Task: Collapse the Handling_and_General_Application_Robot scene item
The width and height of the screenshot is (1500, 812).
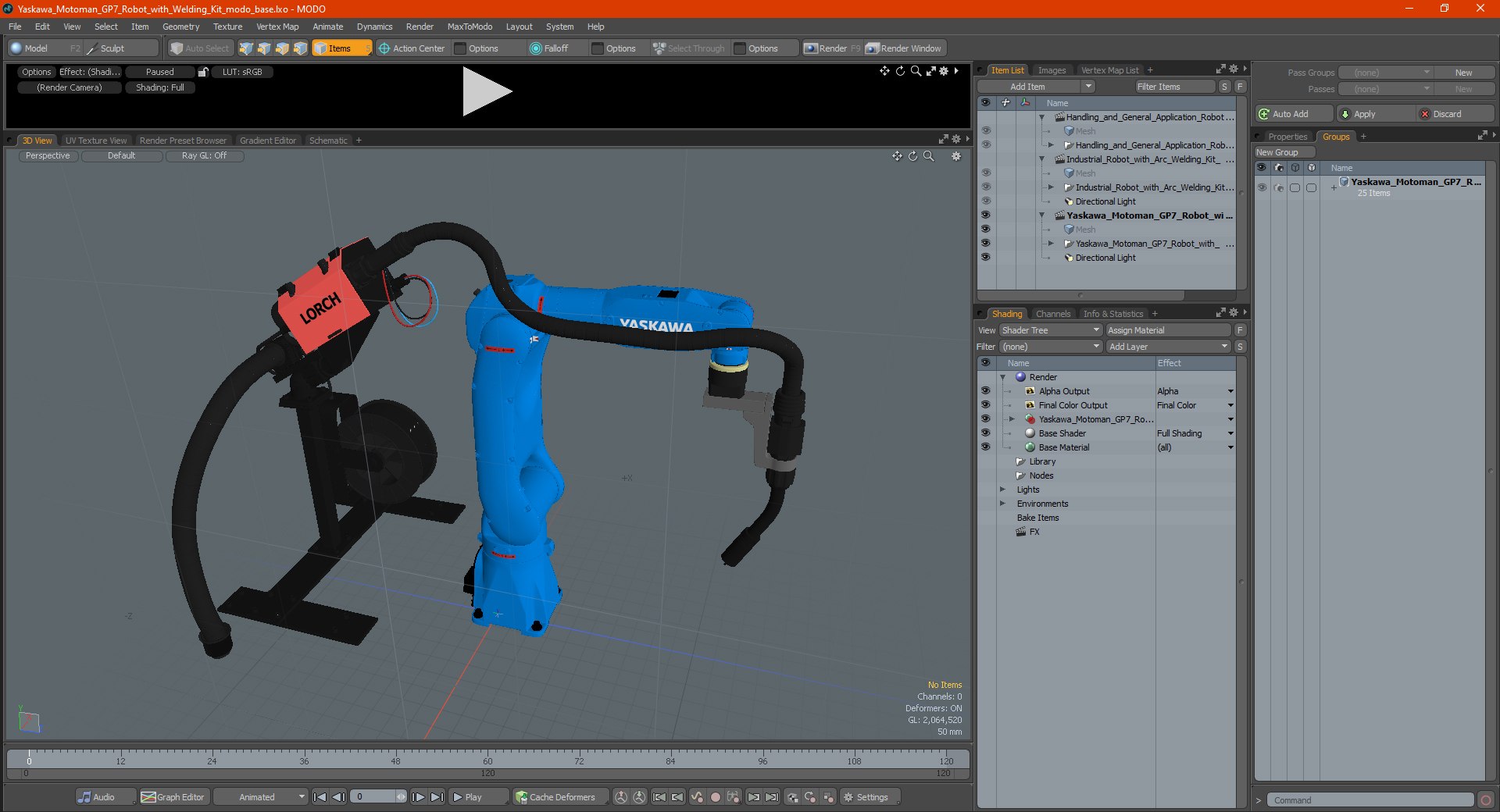Action: [1041, 117]
